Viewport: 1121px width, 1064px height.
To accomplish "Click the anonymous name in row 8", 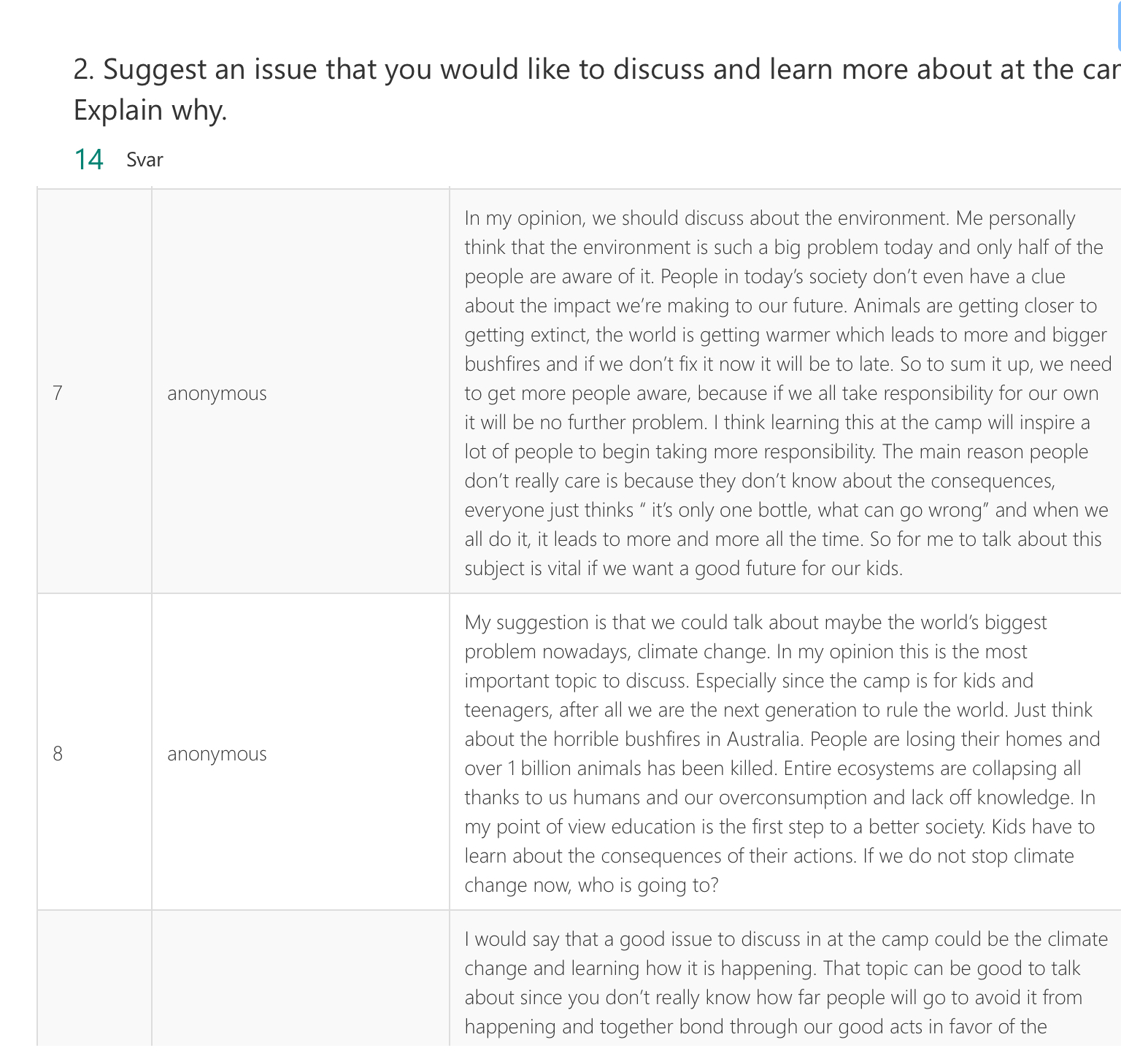I will [217, 754].
